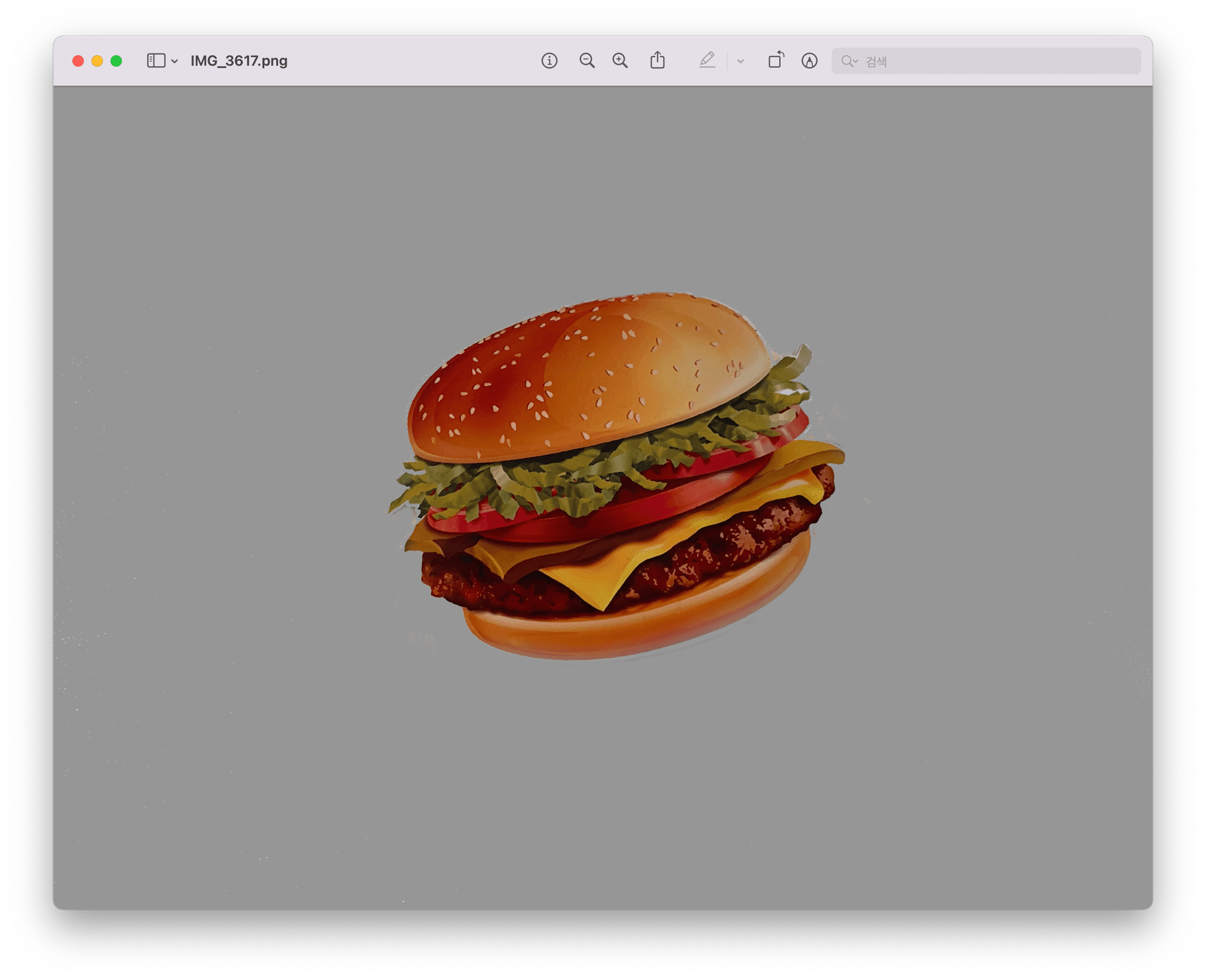Open highlight options dropdown arrow

740,61
